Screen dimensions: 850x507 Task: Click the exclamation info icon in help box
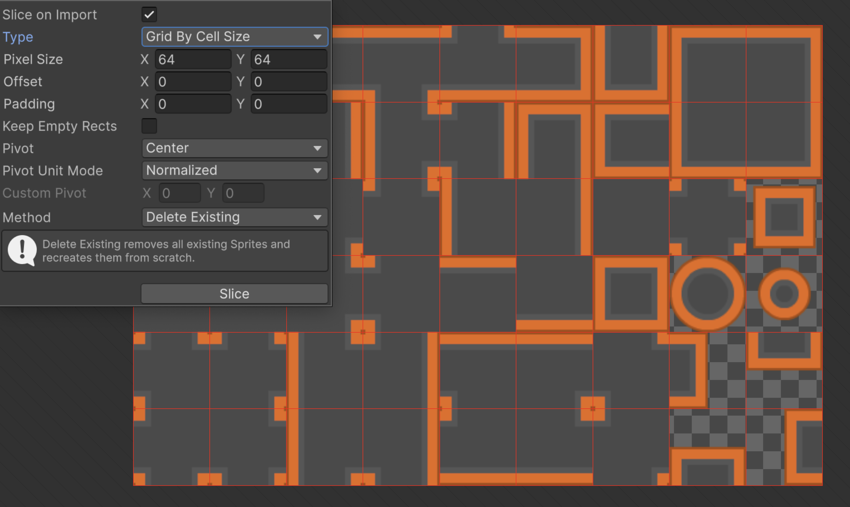click(x=21, y=251)
